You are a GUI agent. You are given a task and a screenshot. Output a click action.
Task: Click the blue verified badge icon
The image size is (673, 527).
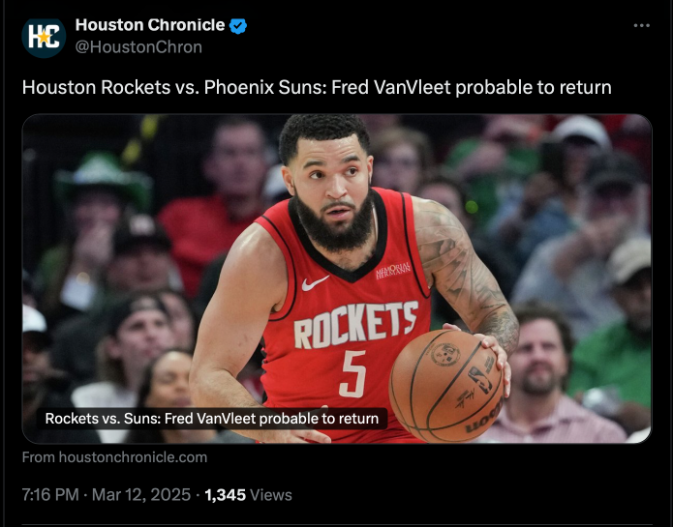pyautogui.click(x=238, y=26)
